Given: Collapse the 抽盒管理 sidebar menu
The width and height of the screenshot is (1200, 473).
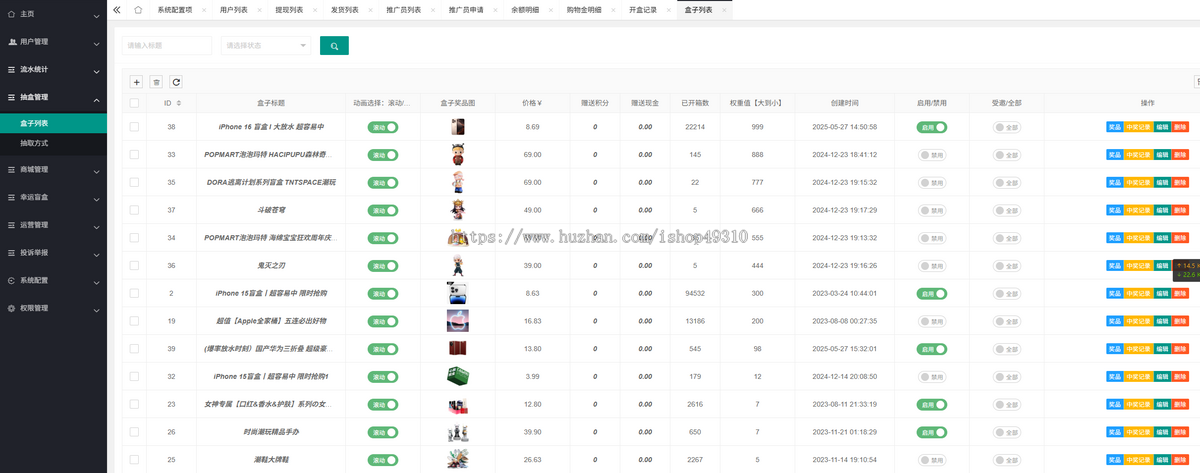Looking at the screenshot, I should coord(54,97).
